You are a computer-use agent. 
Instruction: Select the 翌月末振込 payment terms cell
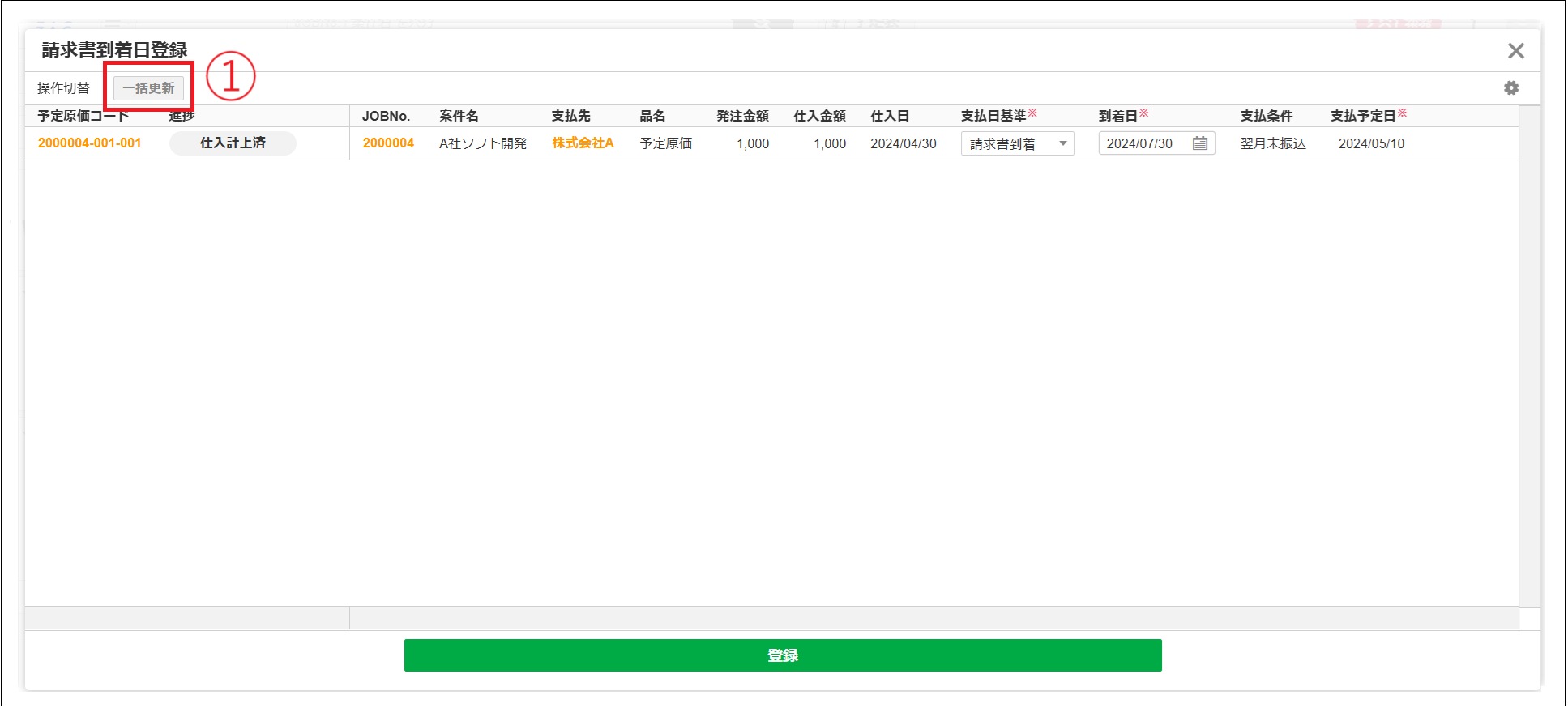[x=1273, y=143]
